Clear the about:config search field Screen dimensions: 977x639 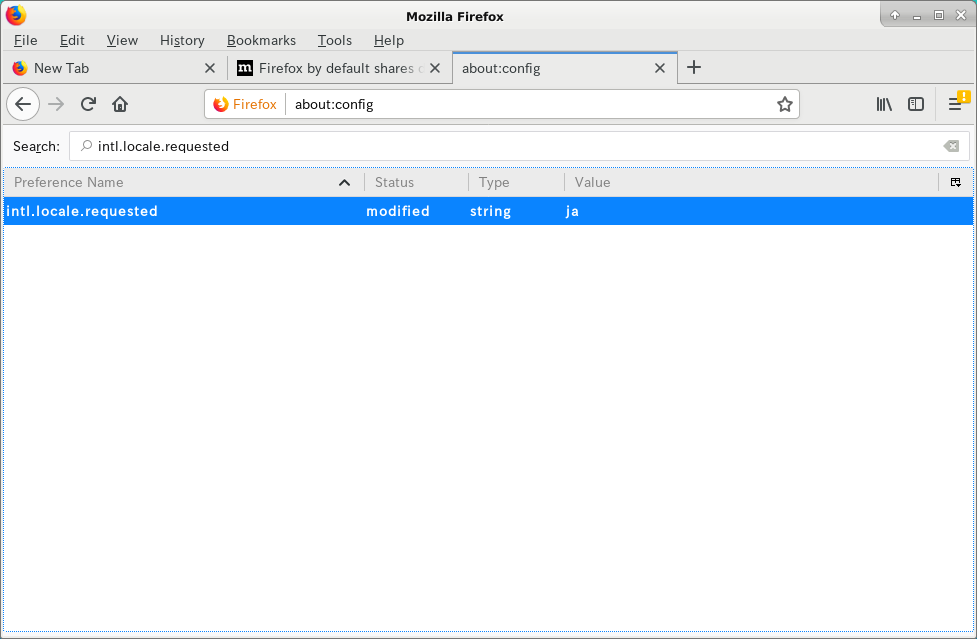(x=951, y=146)
